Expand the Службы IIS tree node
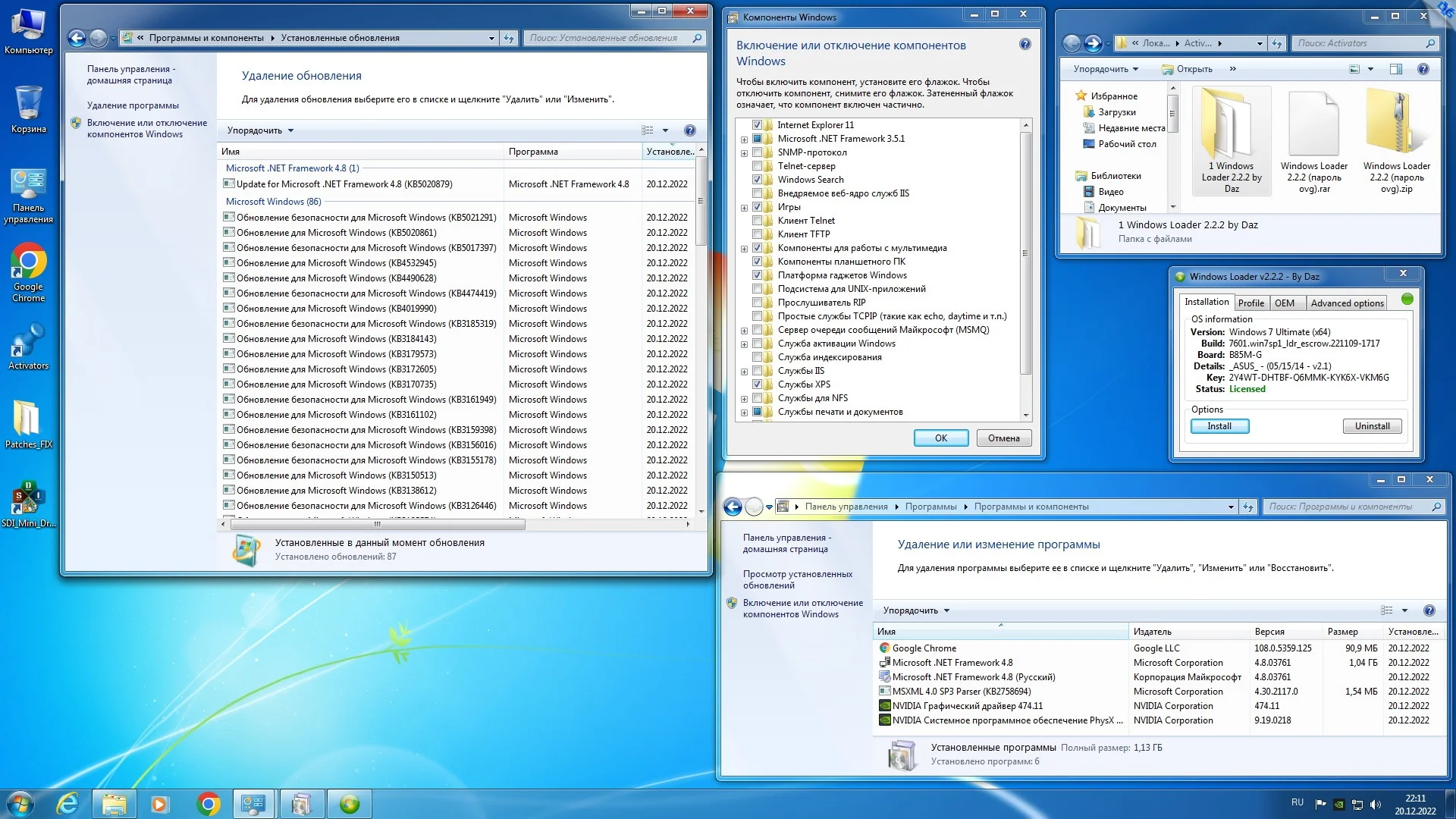Viewport: 1456px width, 819px height. tap(744, 372)
